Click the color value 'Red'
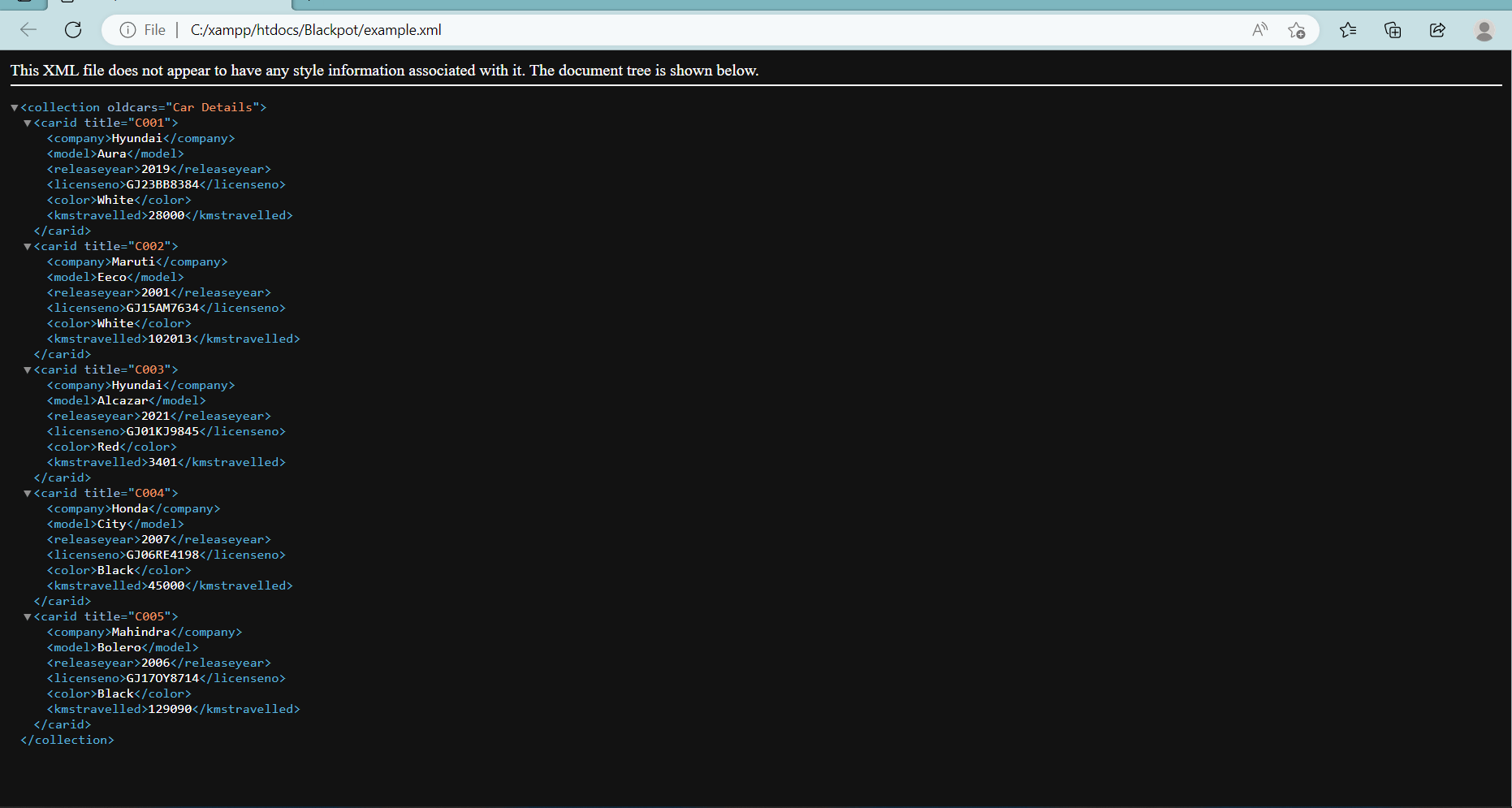Screen dimensions: 1512x808 click(108, 447)
